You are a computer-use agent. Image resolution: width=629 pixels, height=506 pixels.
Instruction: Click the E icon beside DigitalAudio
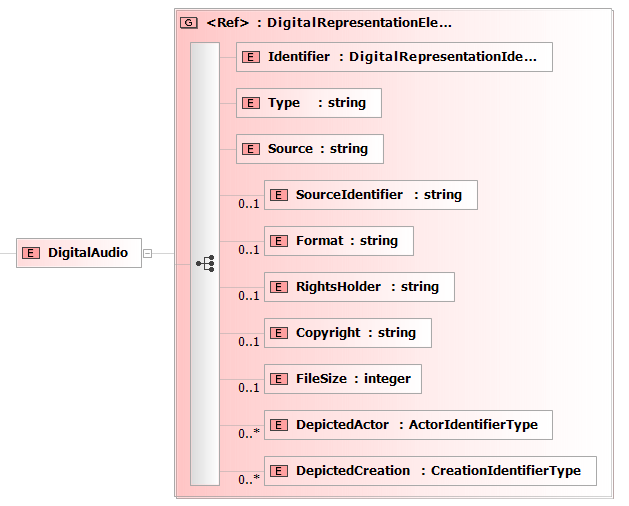point(31,253)
